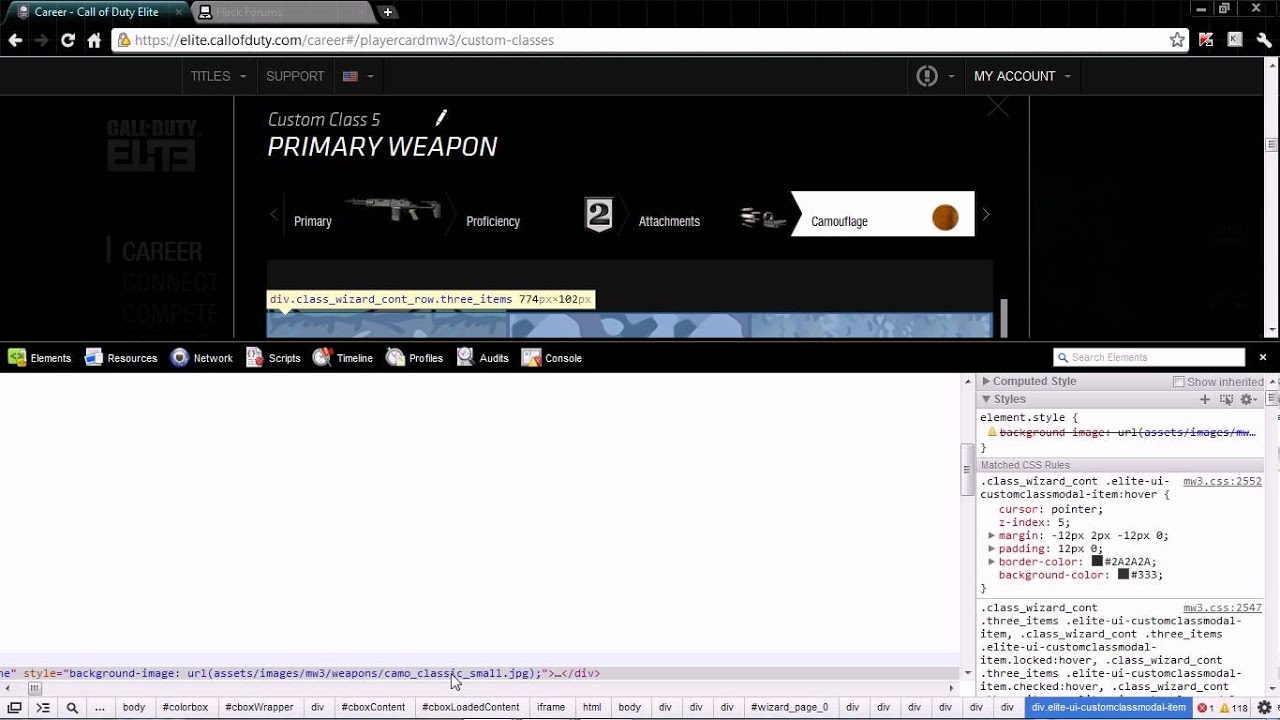The width and height of the screenshot is (1280, 720).
Task: Enable the Show inherited checkbox
Action: tap(1178, 382)
